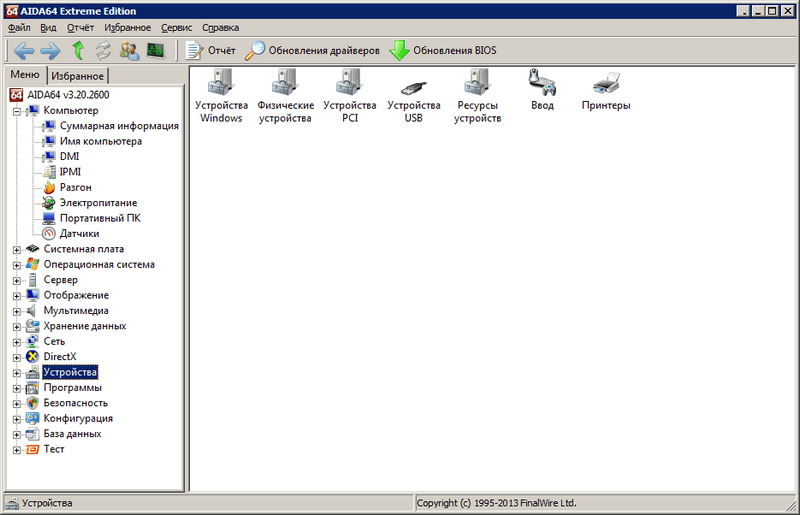Open the Принтеры icon
Screen dimensions: 800x515
(x=605, y=82)
